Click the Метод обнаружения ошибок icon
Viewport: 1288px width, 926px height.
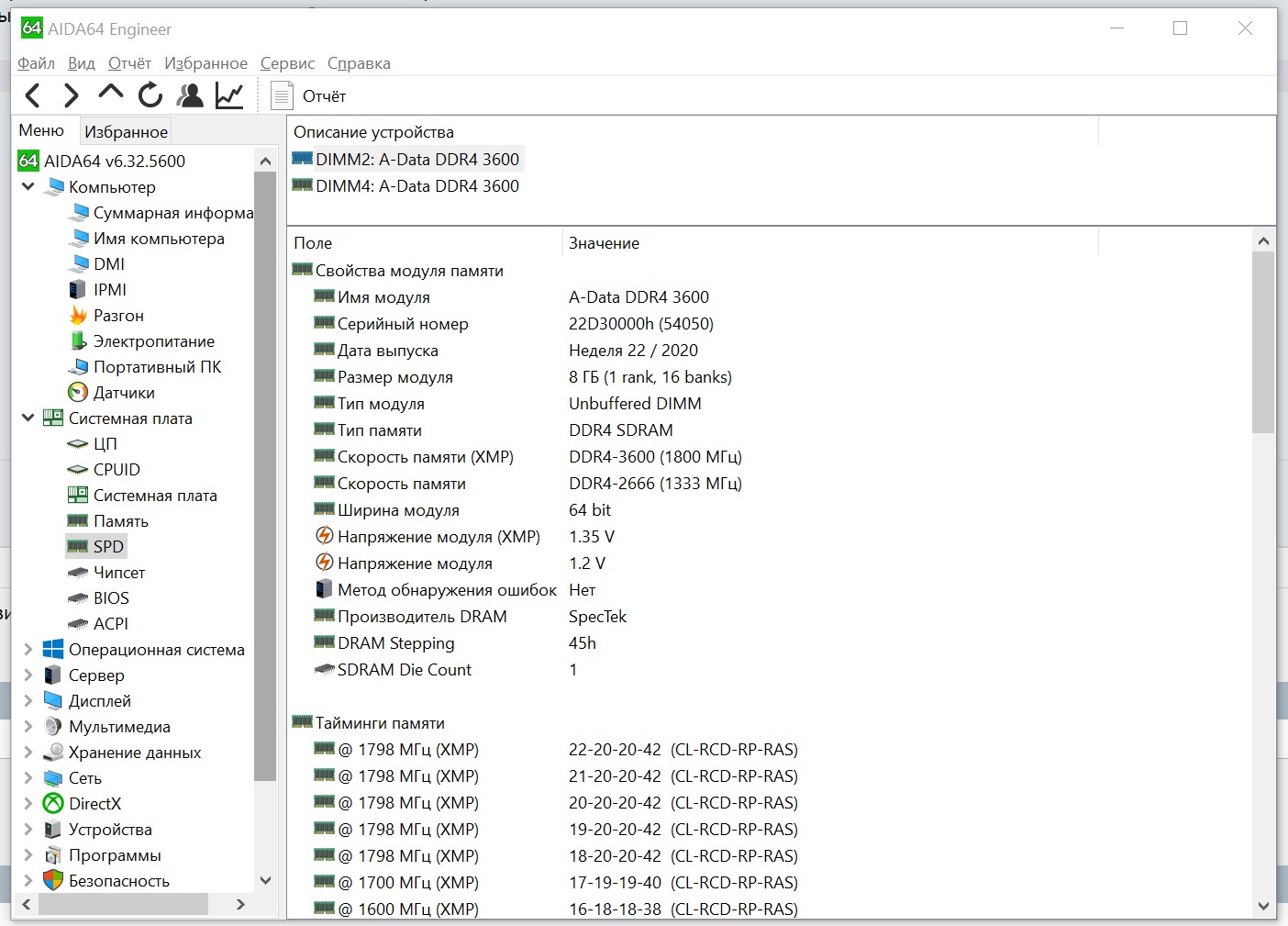coord(324,588)
